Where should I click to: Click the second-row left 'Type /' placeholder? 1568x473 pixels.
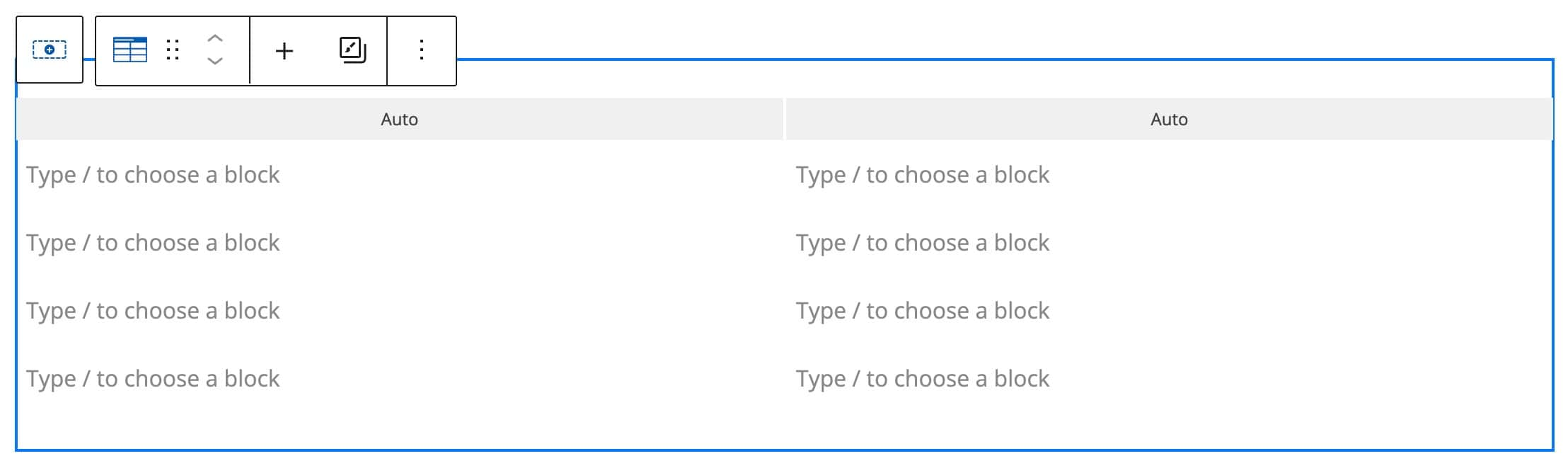click(x=153, y=242)
